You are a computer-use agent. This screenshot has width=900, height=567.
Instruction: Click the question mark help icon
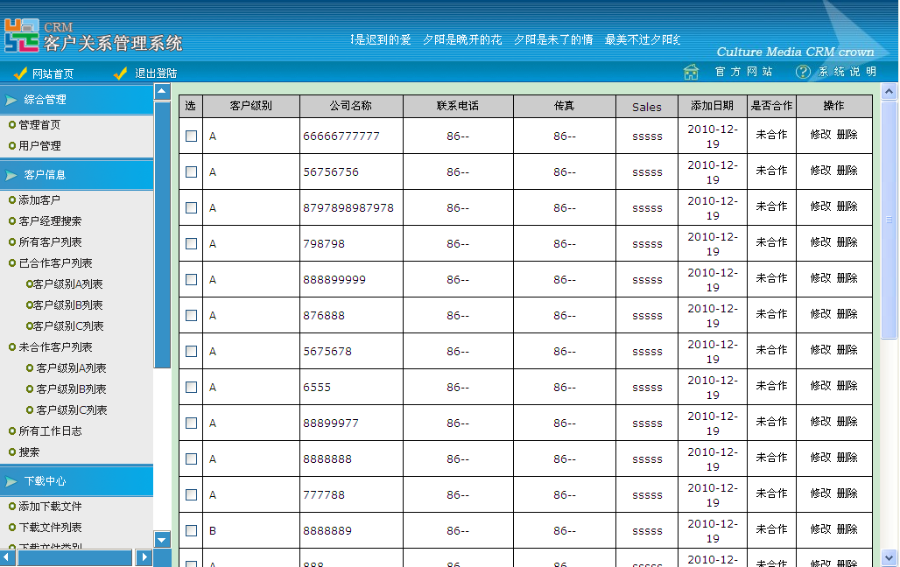coord(803,72)
